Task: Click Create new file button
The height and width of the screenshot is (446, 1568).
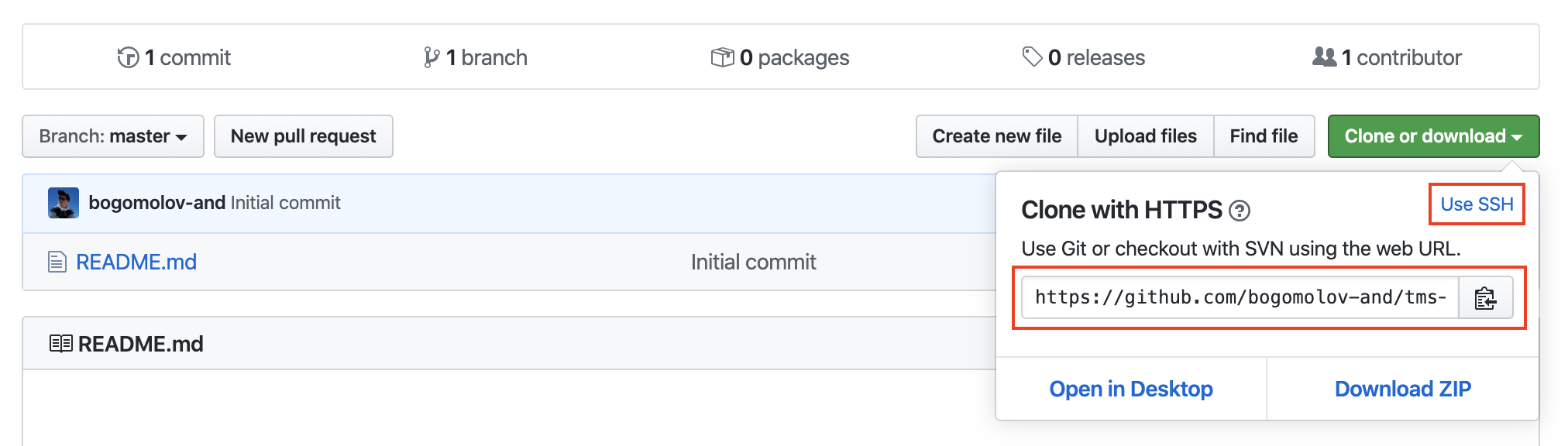Action: (996, 136)
